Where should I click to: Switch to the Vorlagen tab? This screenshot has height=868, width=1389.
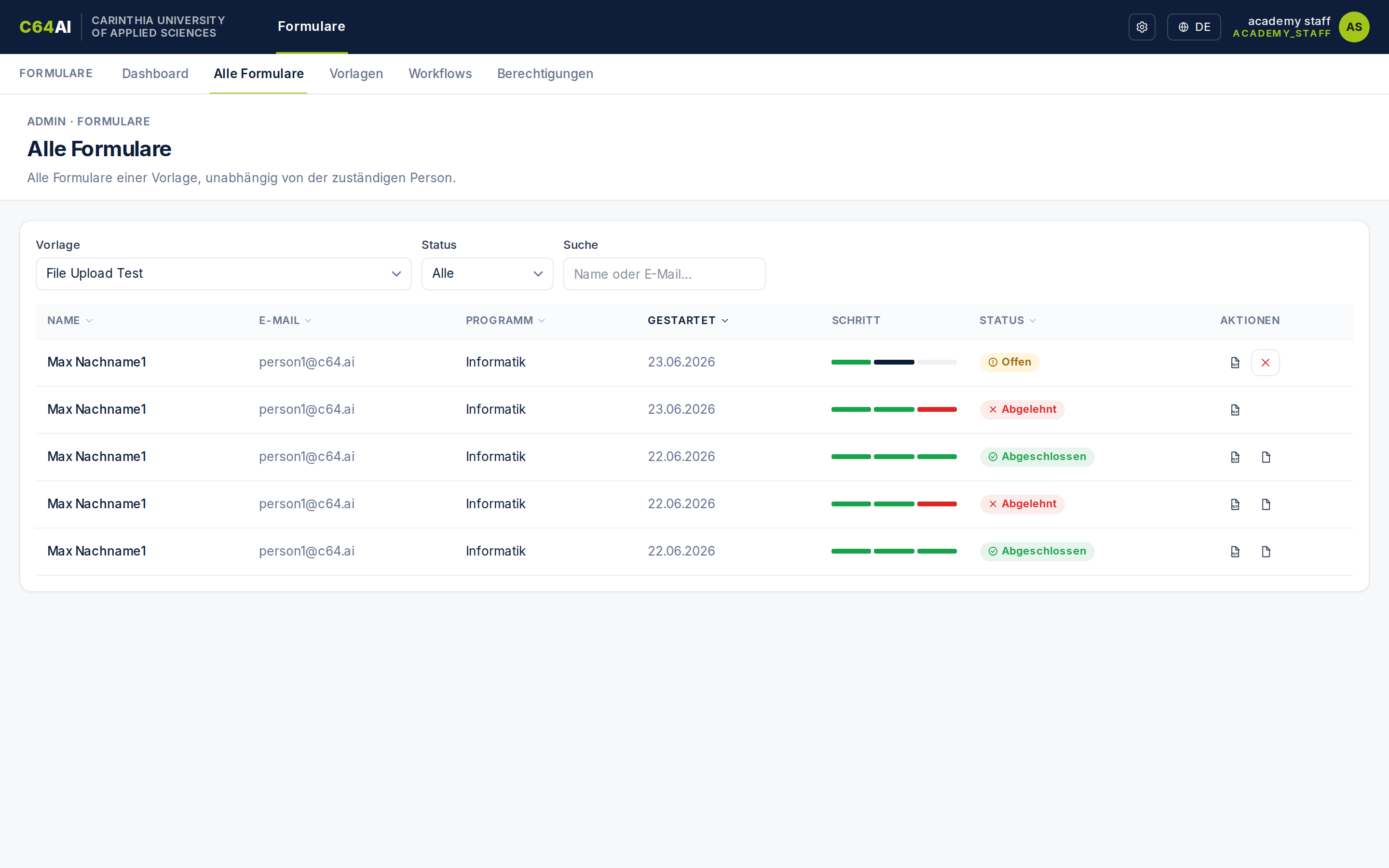[x=356, y=74]
